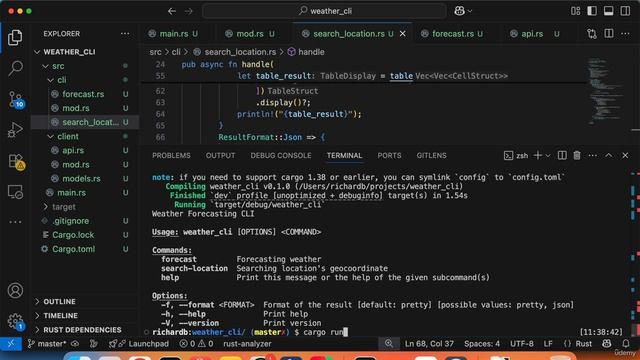Screen dimensions: 640x360
Task: Open .gitignore in the file tree
Action: click(70, 221)
